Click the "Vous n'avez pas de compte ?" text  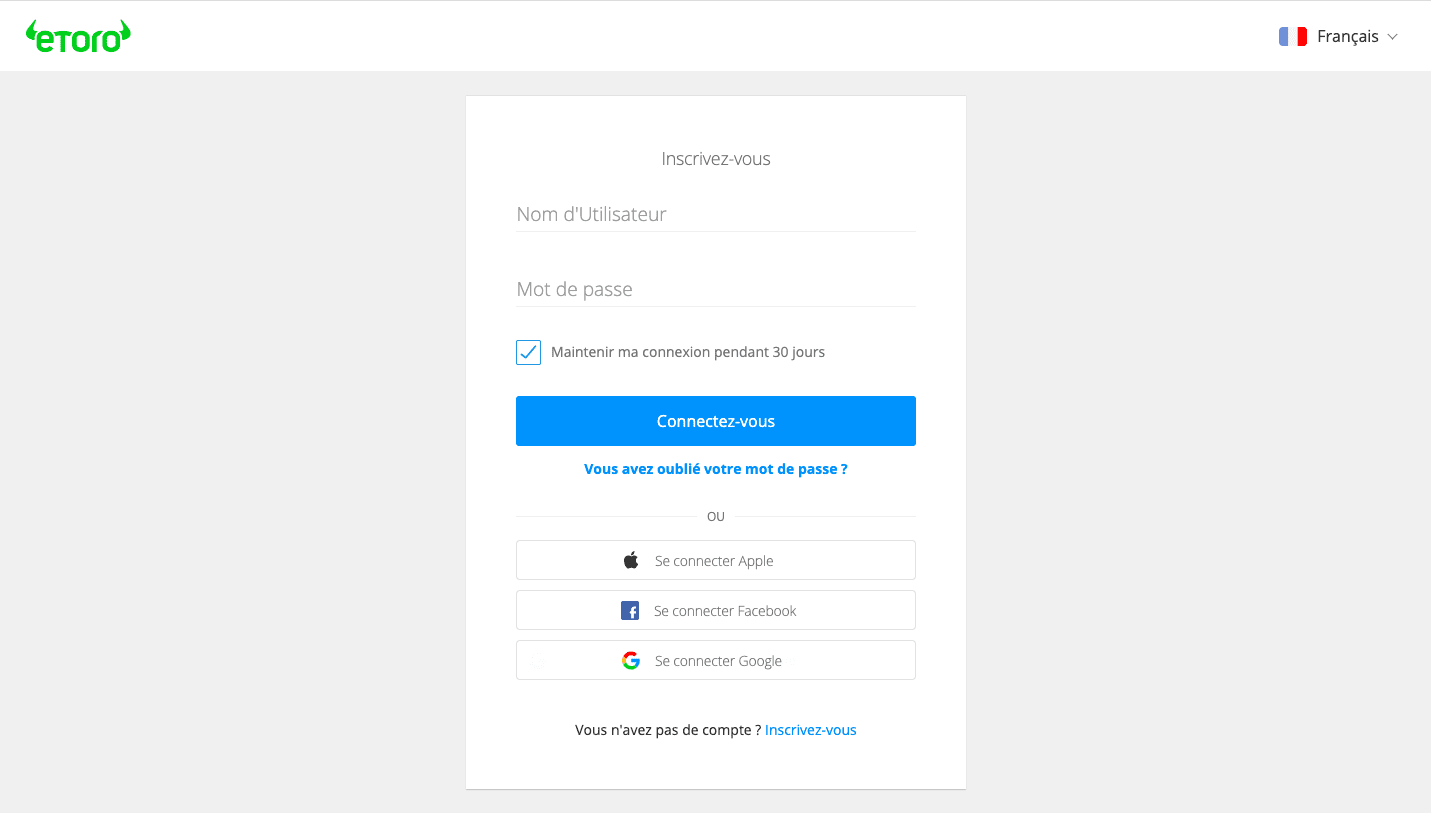(668, 730)
